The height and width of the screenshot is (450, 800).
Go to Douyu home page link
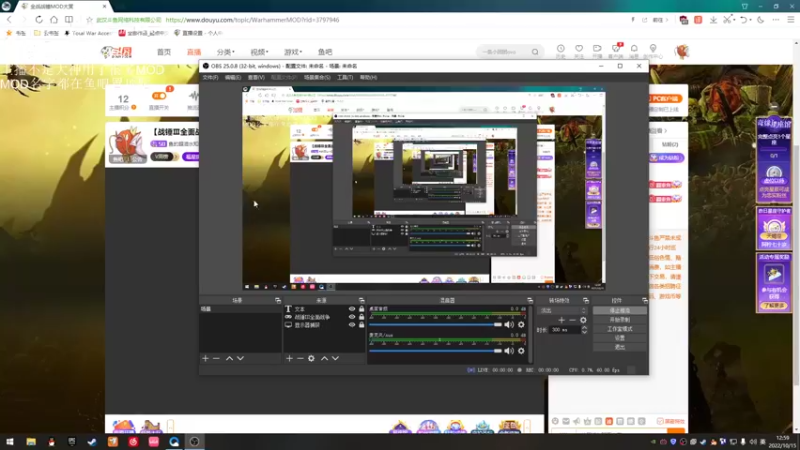(x=164, y=52)
